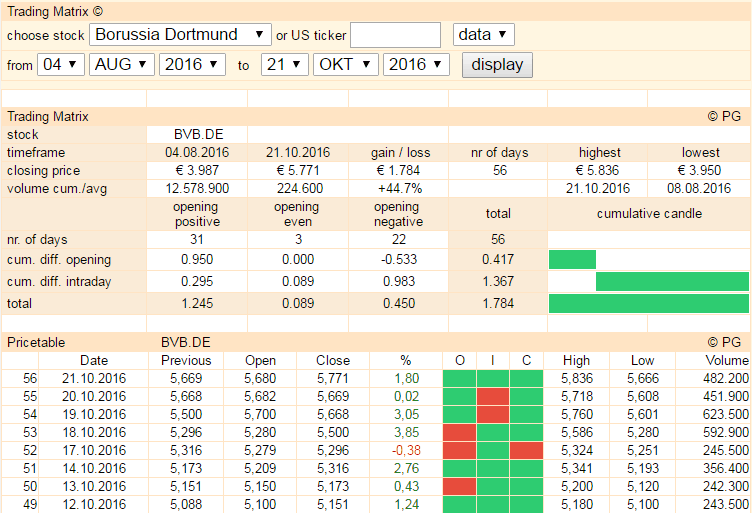This screenshot has height=513, width=752.
Task: Click the close price 5,500 for 18.10.2016
Action: point(333,432)
